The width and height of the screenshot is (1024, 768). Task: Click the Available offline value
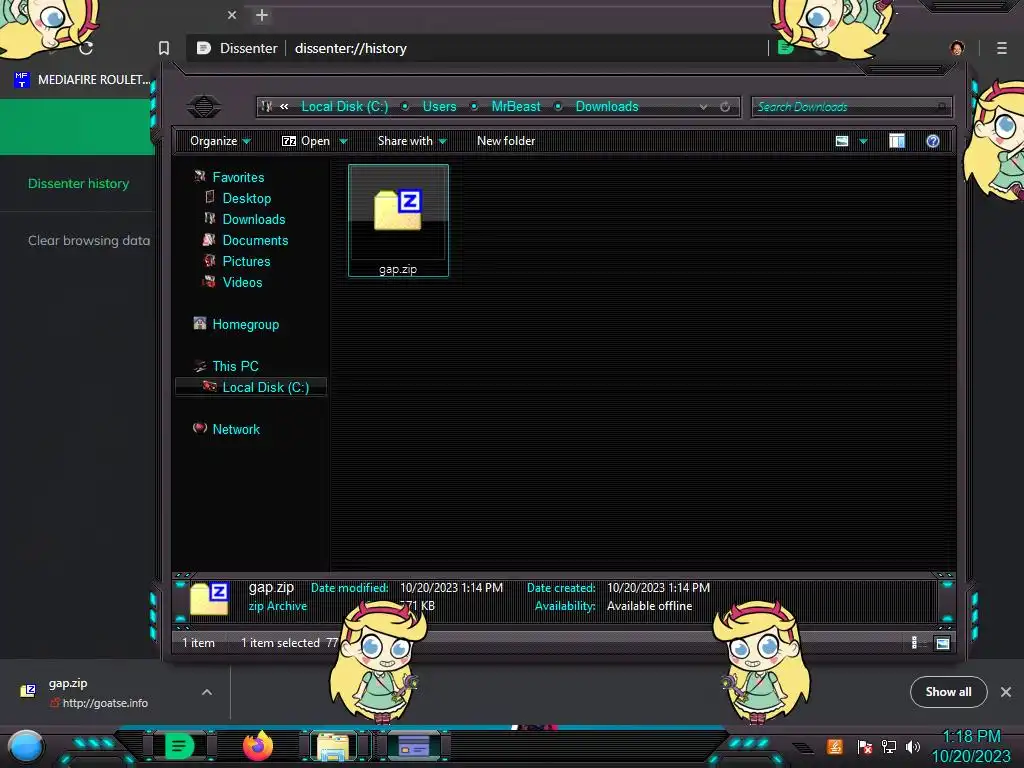click(x=649, y=605)
